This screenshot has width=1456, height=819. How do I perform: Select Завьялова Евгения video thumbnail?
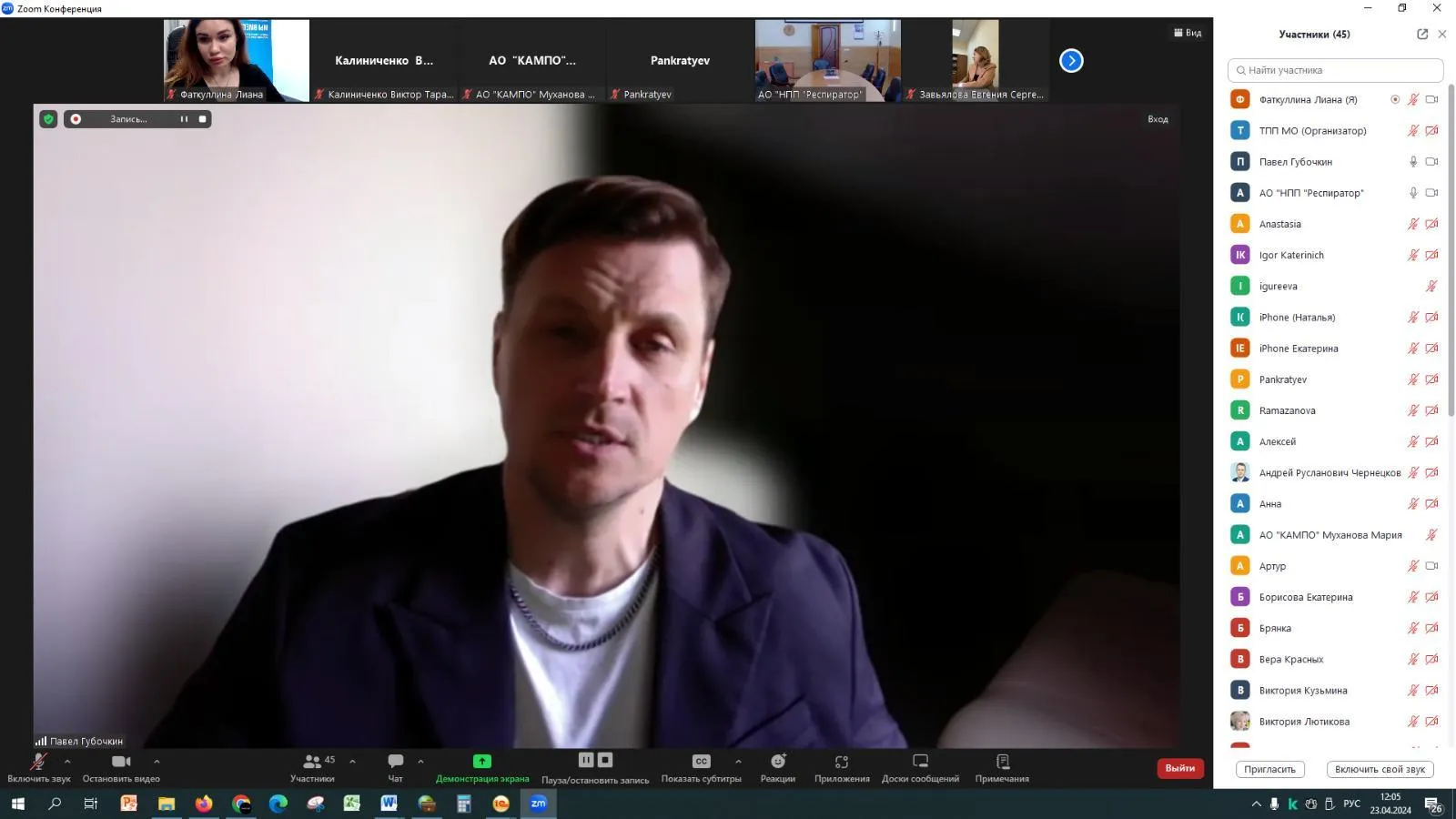click(976, 60)
